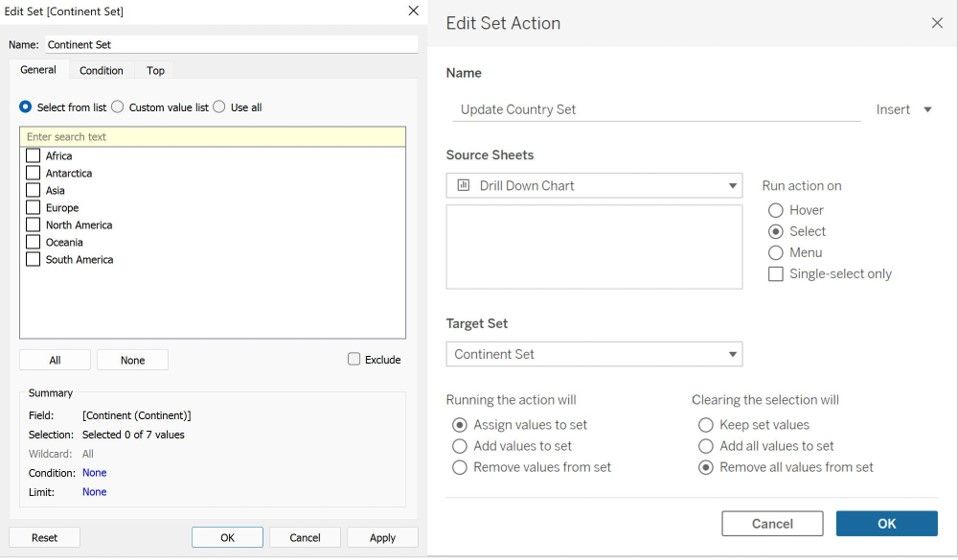Choose Add values to set
Screen dimensions: 958x560
click(x=460, y=446)
